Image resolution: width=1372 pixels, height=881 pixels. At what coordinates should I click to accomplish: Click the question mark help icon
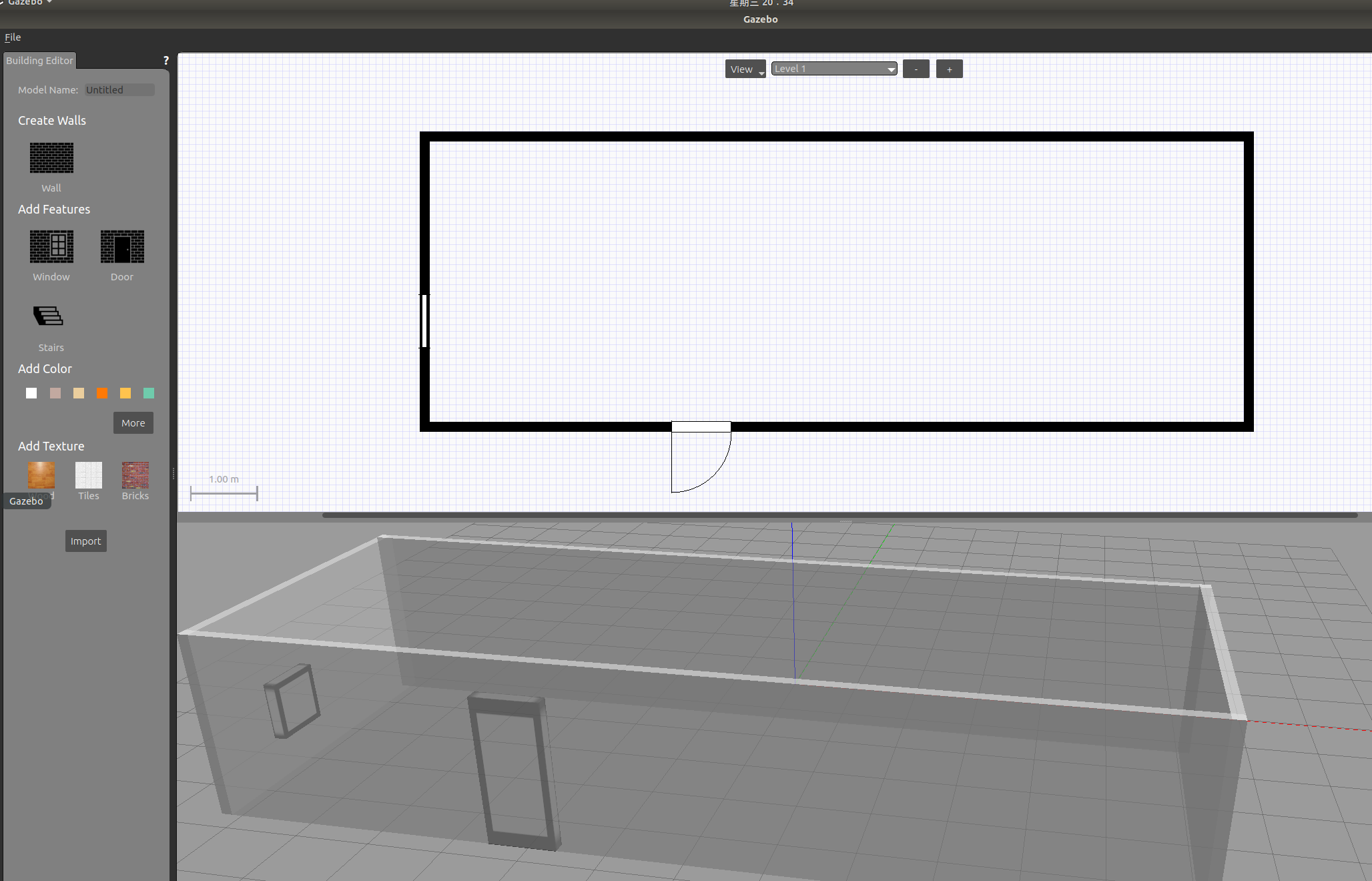(165, 61)
